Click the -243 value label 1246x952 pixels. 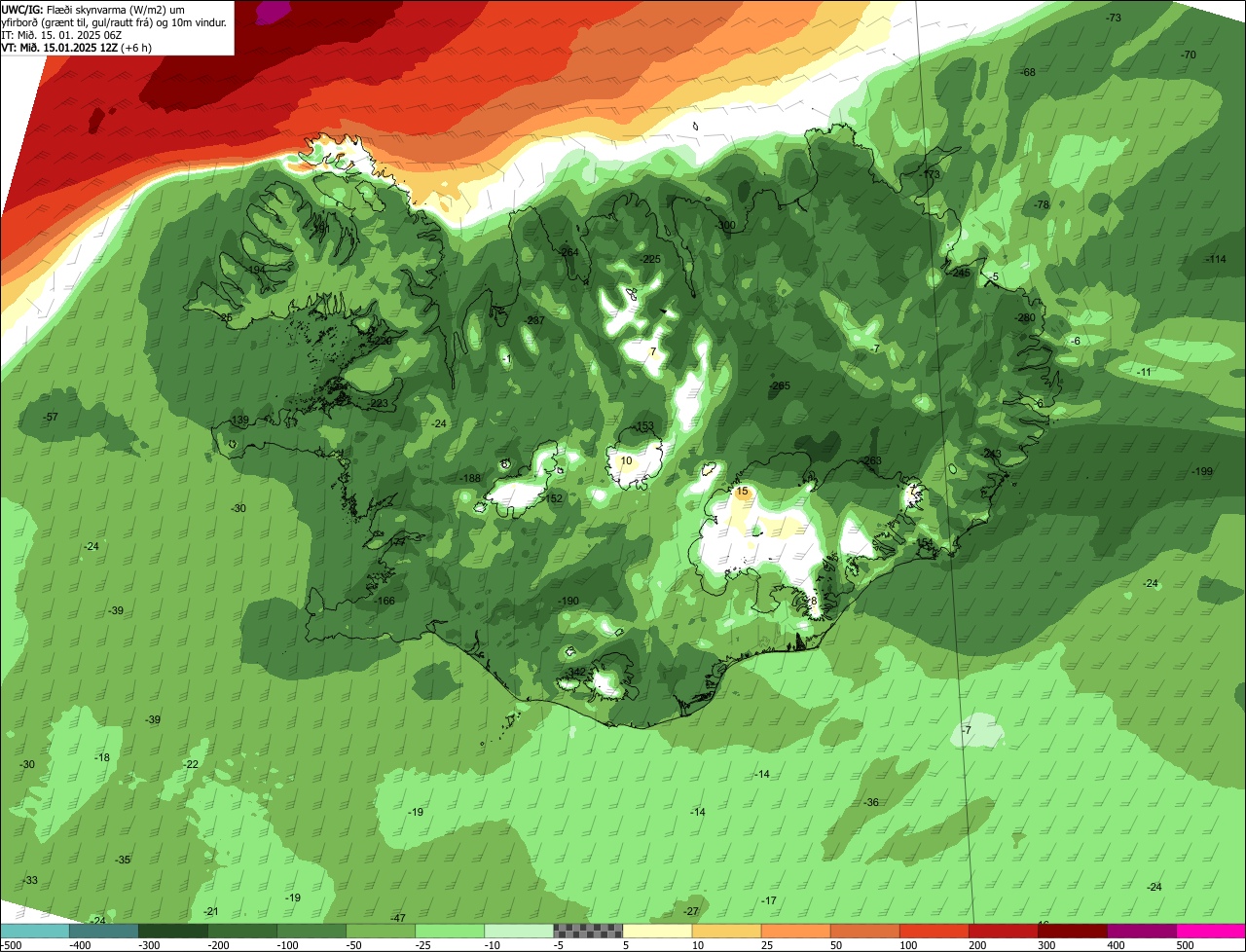[991, 454]
